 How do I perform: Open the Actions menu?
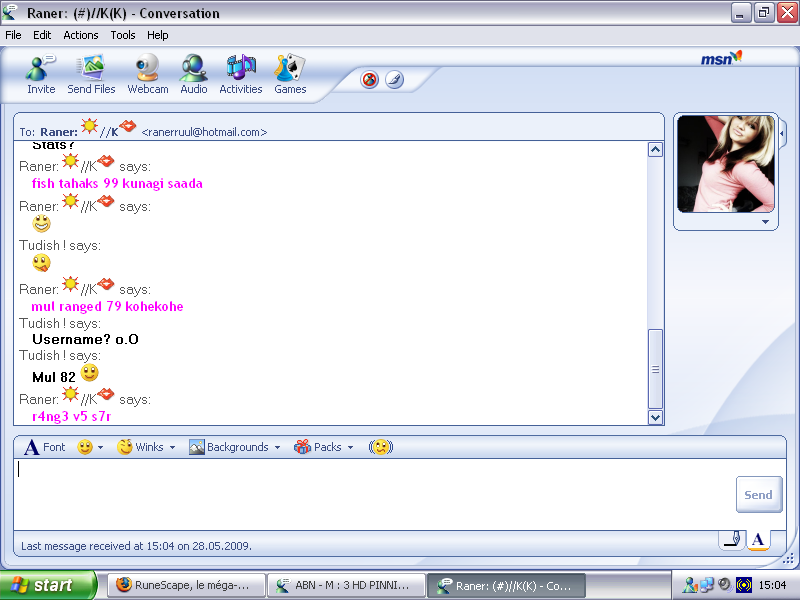coord(81,35)
